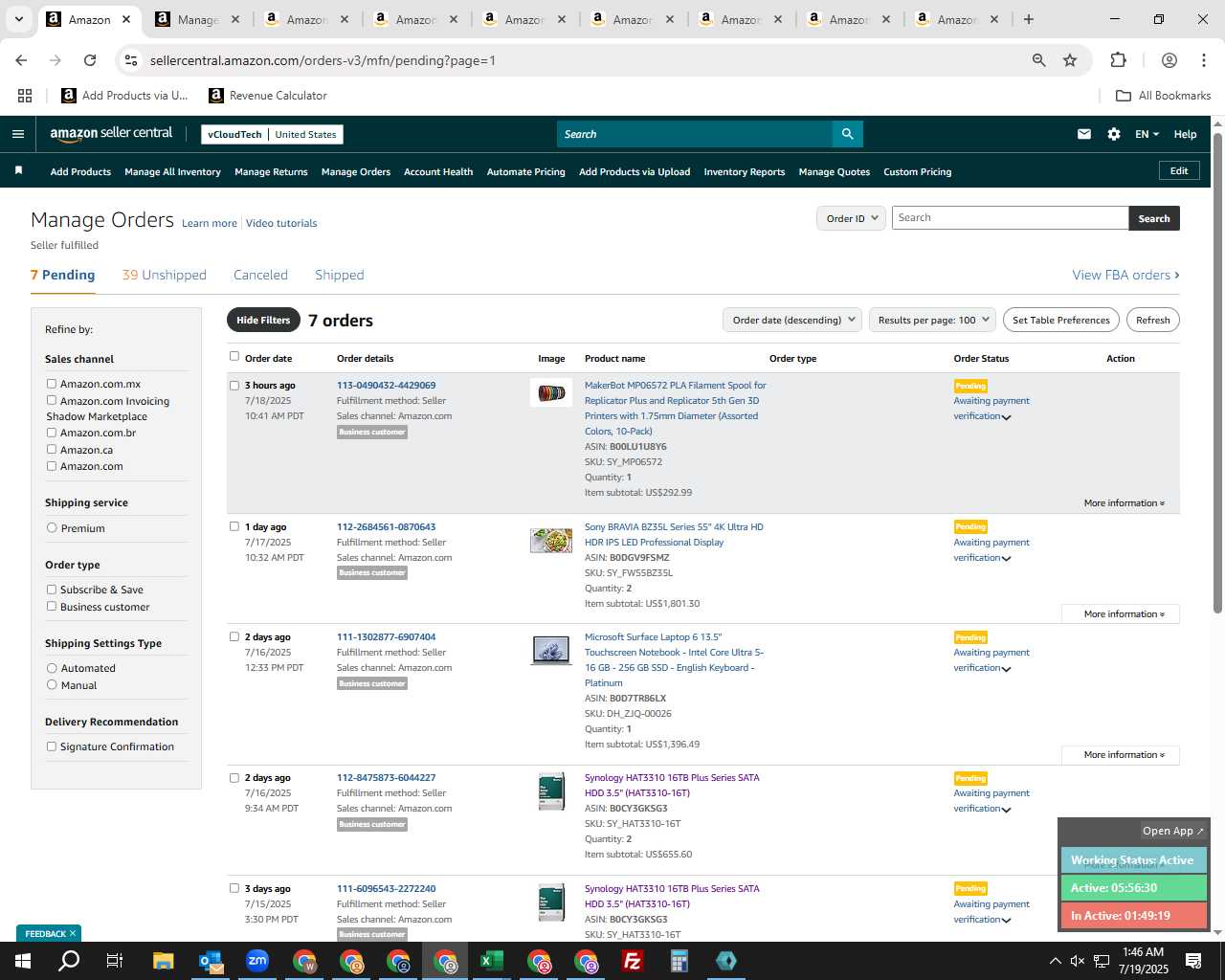1225x980 pixels.
Task: Go back in browser
Action: point(21,60)
